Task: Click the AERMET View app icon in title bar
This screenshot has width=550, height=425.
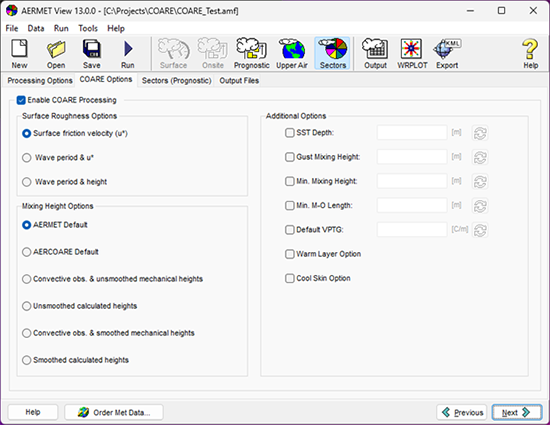Action: [x=12, y=11]
